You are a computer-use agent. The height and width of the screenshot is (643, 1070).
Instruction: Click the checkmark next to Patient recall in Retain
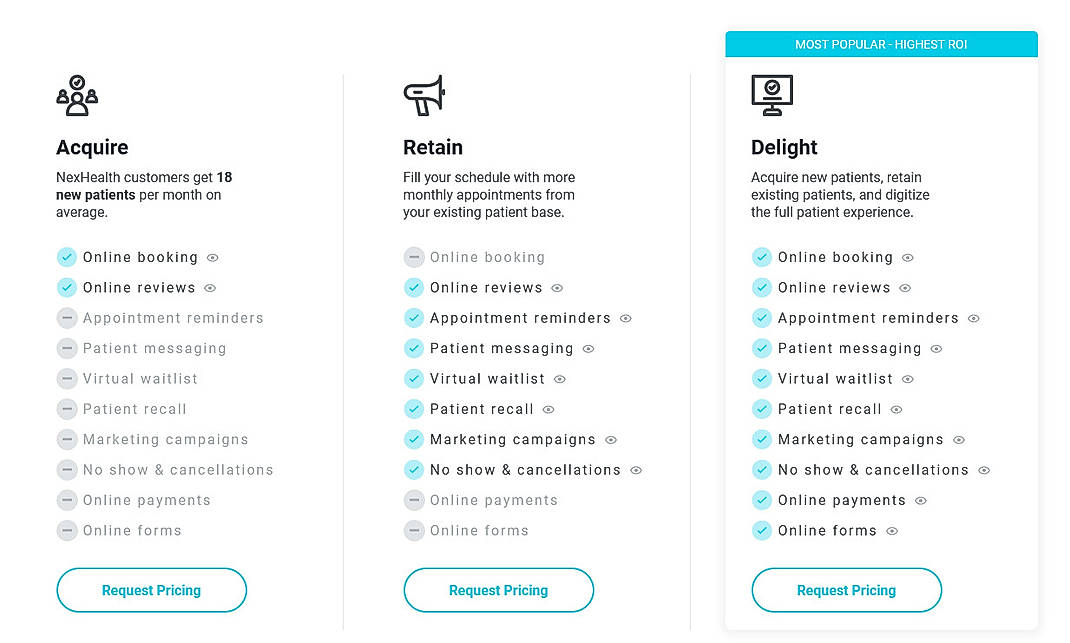414,409
